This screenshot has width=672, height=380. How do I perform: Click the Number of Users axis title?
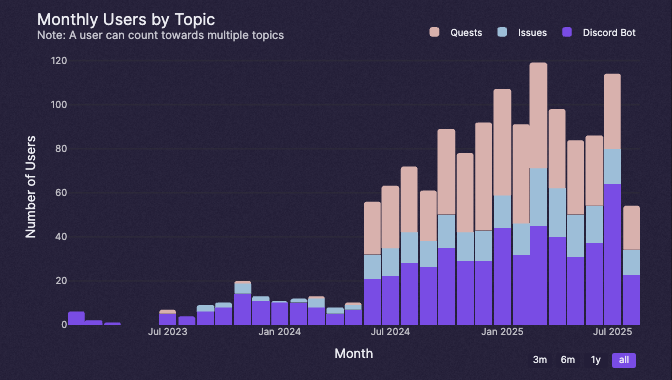coord(30,187)
